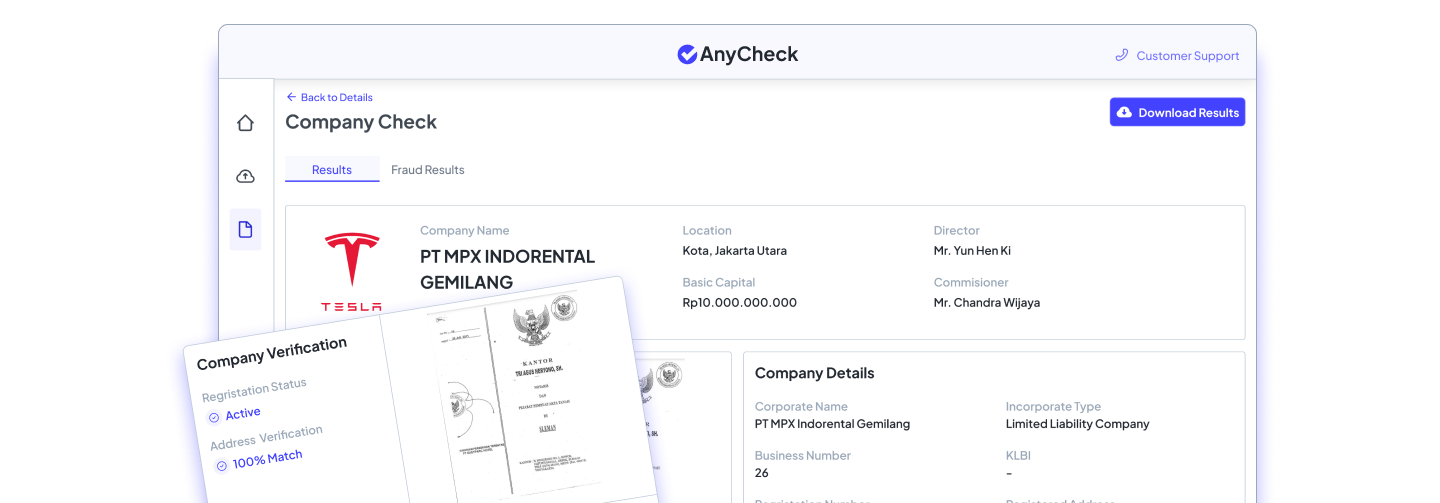This screenshot has height=503, width=1440.
Task: Click the AnyCheck checkmark logo
Action: pos(687,54)
